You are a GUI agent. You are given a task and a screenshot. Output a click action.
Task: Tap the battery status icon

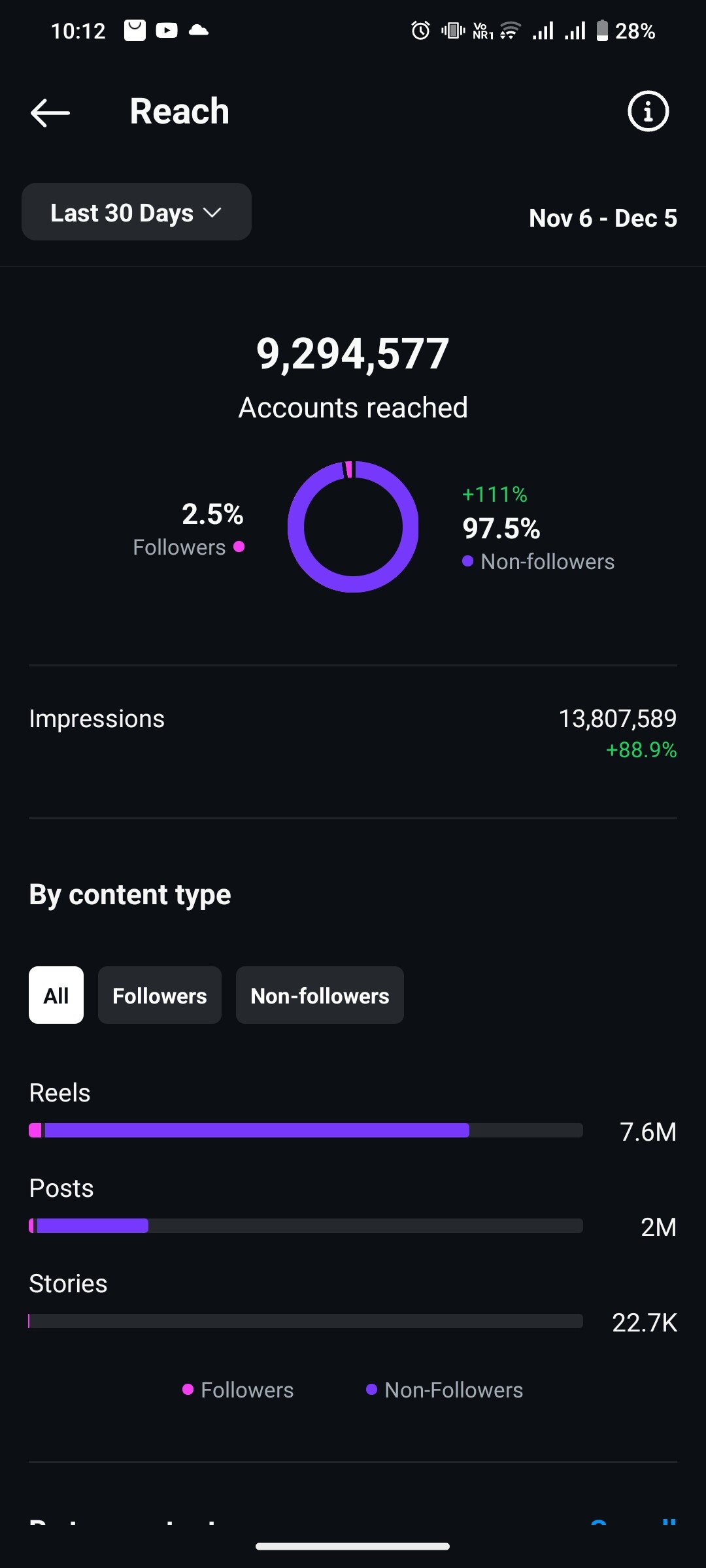[602, 31]
